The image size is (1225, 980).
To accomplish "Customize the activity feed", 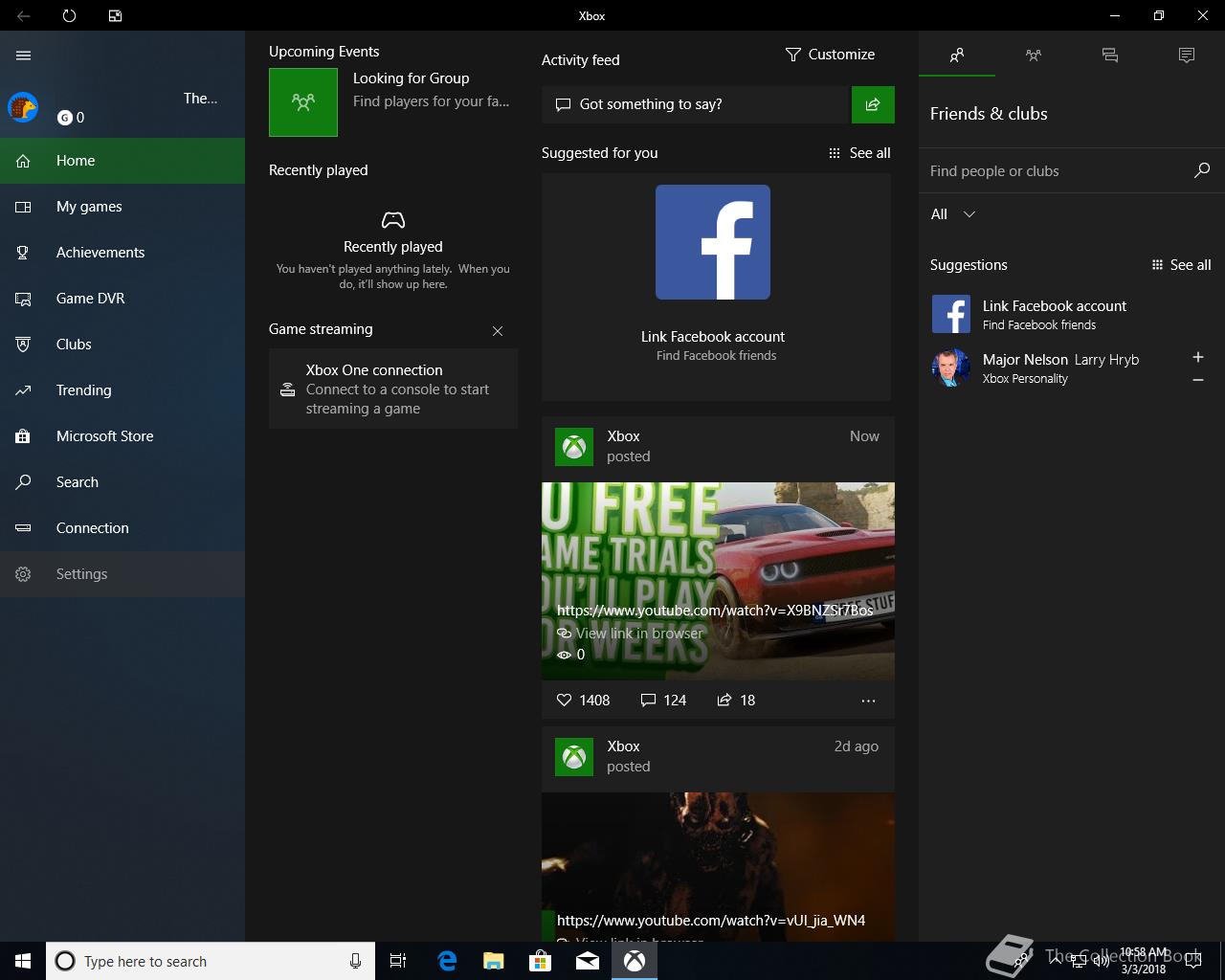I will coord(830,55).
